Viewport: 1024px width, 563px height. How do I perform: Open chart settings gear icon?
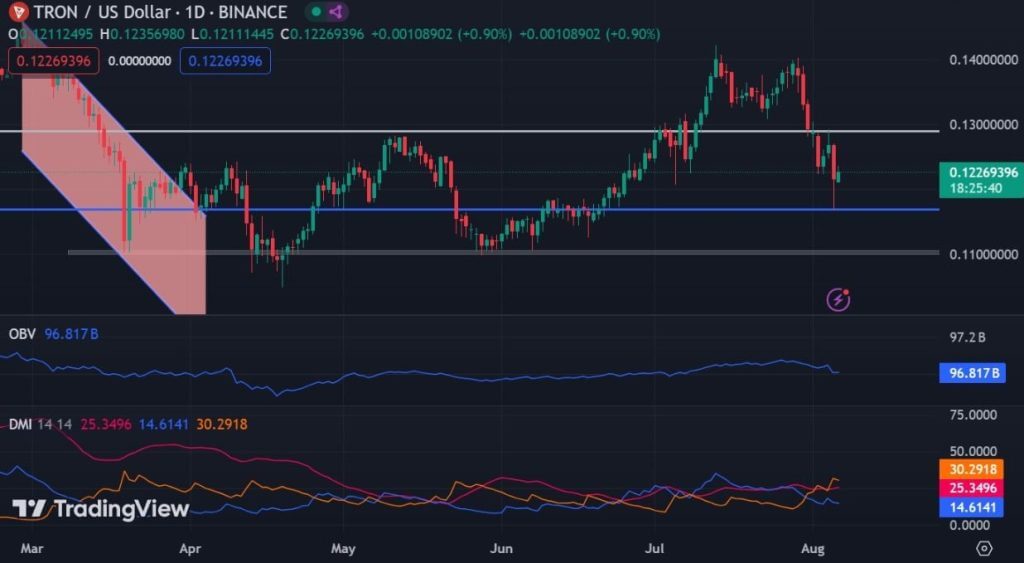click(x=984, y=547)
